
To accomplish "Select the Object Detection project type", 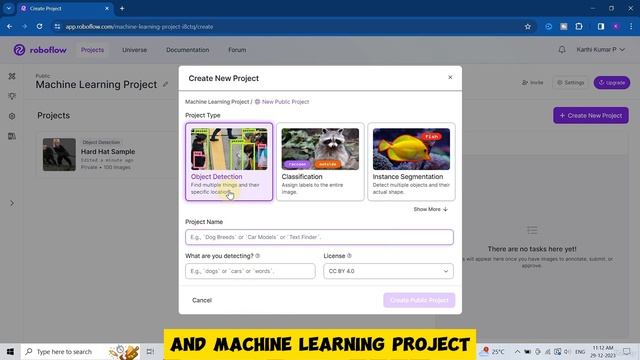I will click(229, 162).
